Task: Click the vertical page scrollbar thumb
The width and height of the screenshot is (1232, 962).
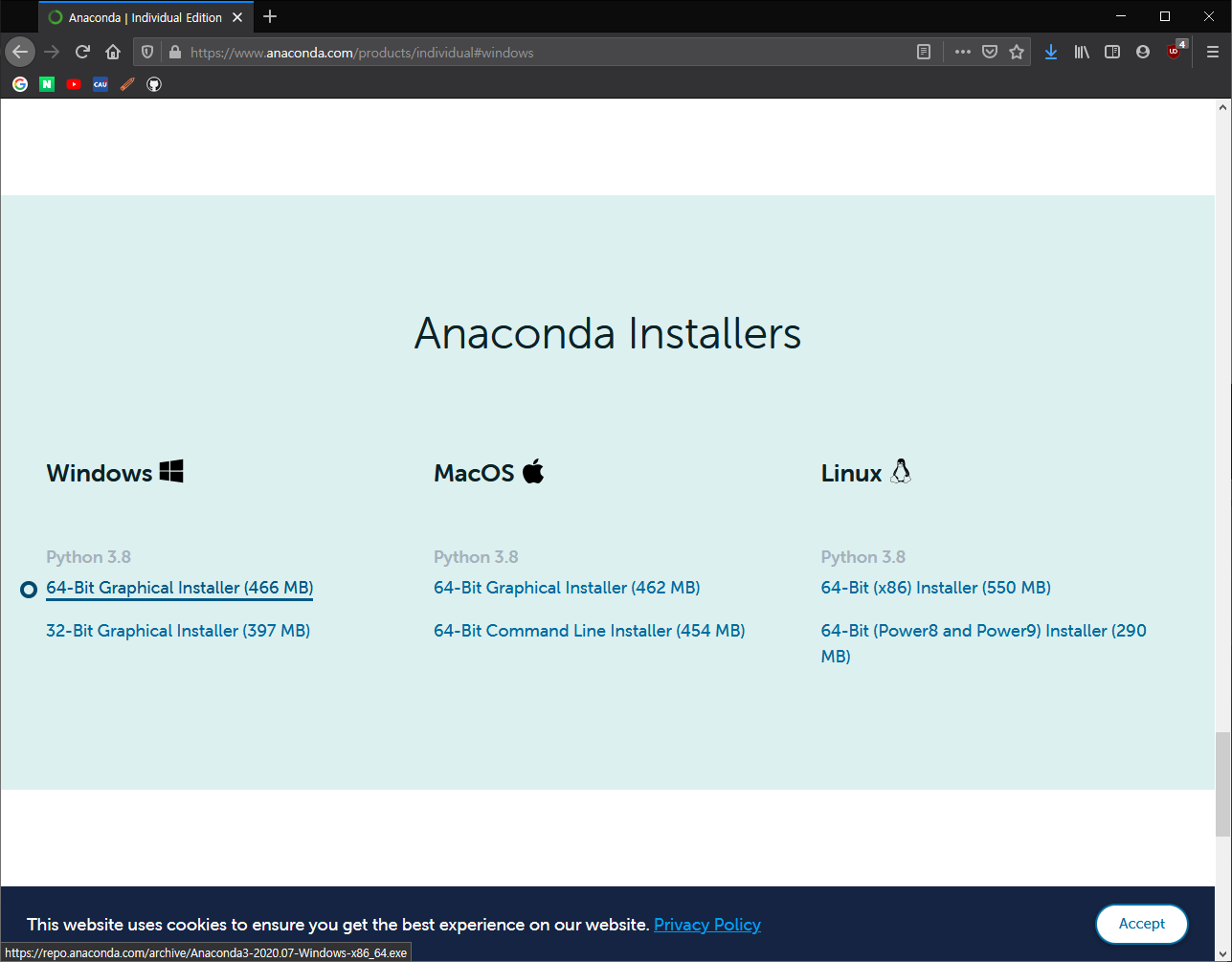Action: [1223, 785]
